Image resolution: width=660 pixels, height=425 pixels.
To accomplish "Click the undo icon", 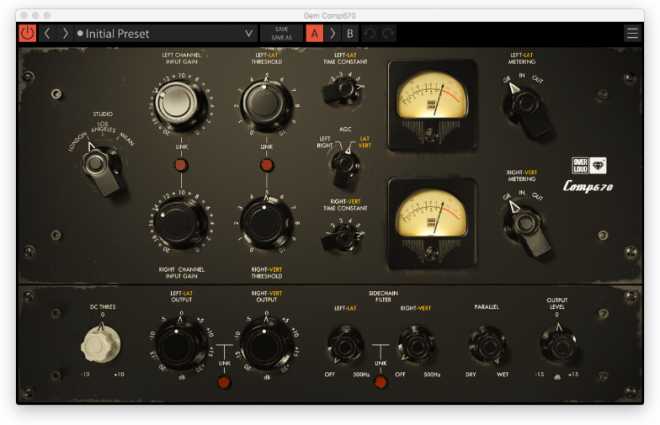I will tap(370, 34).
